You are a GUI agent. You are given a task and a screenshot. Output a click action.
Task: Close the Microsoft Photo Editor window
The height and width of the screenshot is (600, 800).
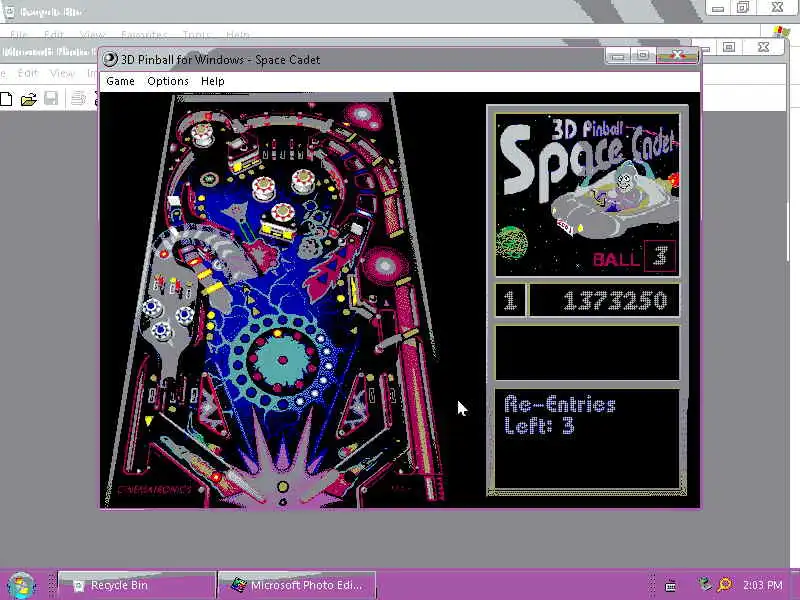click(x=763, y=47)
